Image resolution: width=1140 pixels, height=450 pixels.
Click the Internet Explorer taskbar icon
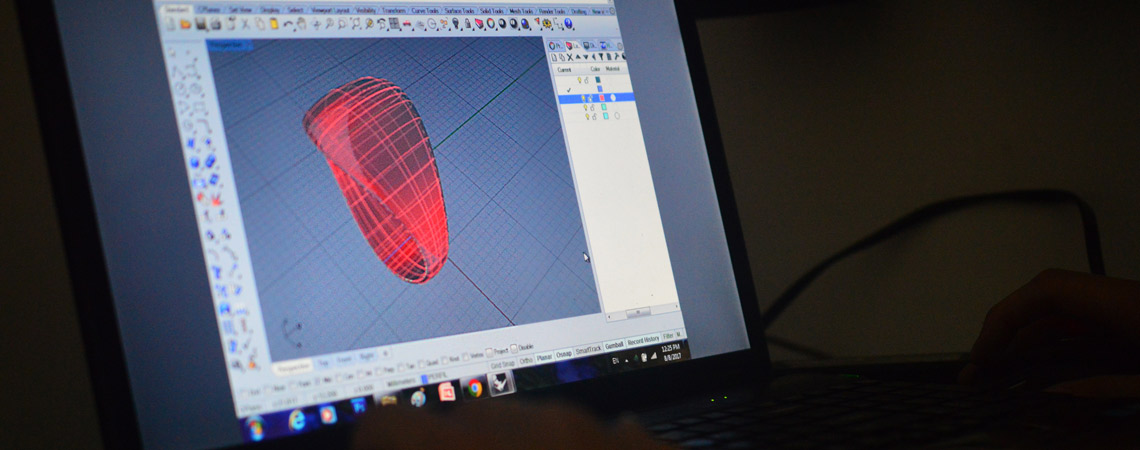pyautogui.click(x=297, y=421)
